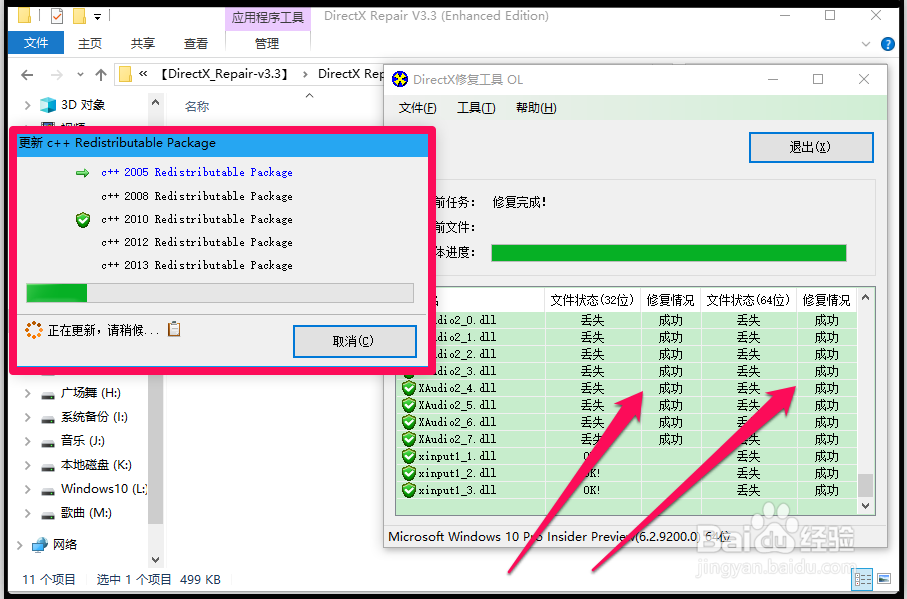Select the 网络 network icon
This screenshot has height=599, width=907.
[x=40, y=545]
